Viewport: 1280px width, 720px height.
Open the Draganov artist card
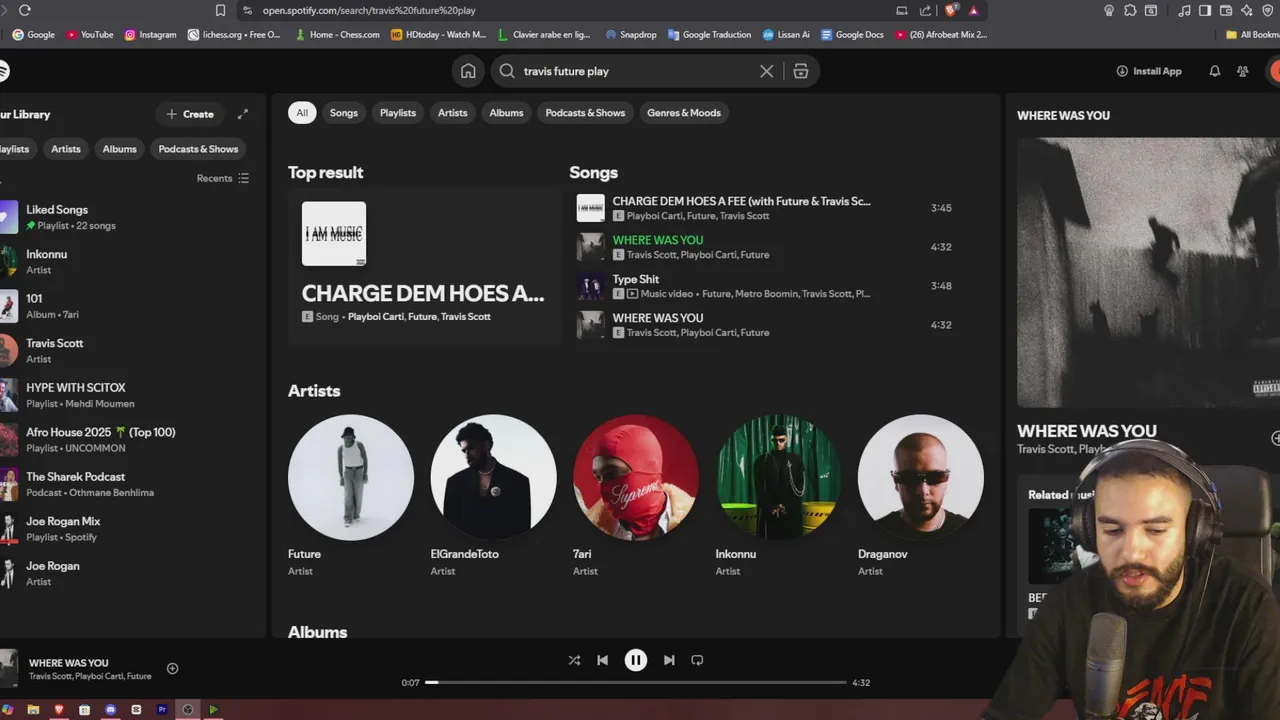(x=921, y=496)
